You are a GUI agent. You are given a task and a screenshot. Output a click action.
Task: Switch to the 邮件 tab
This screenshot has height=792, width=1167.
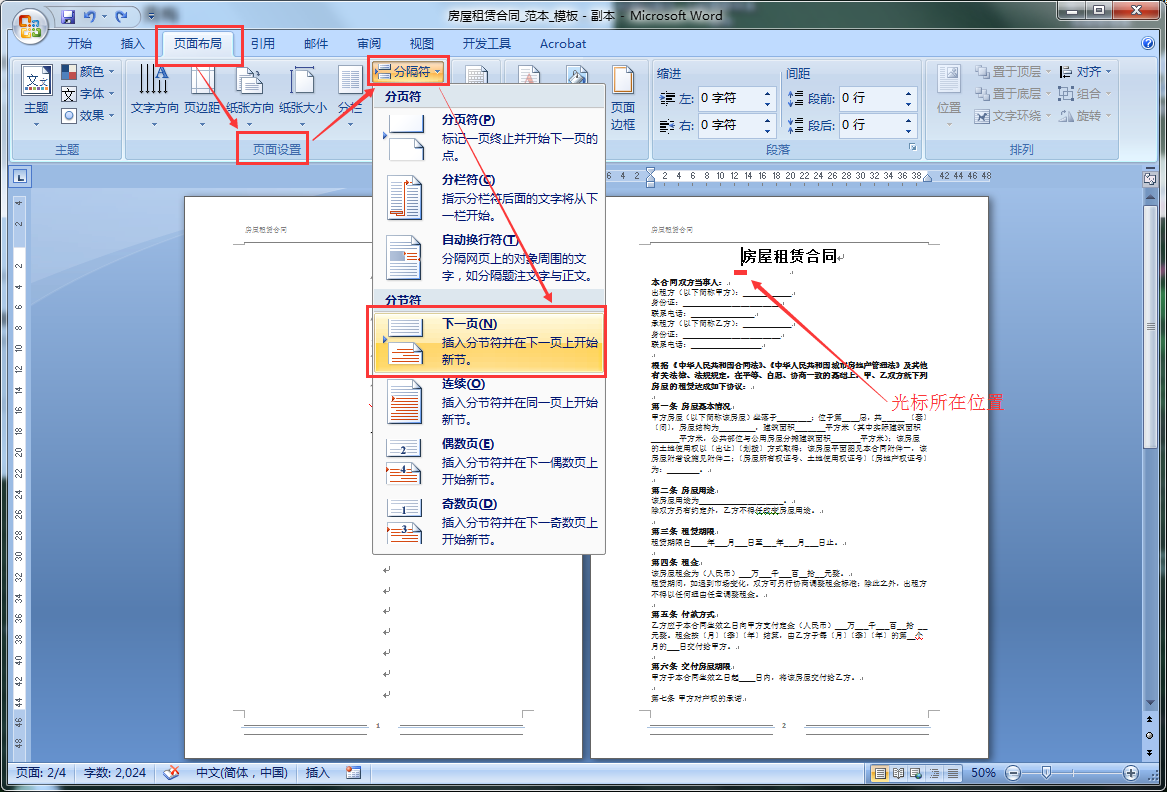click(x=316, y=43)
